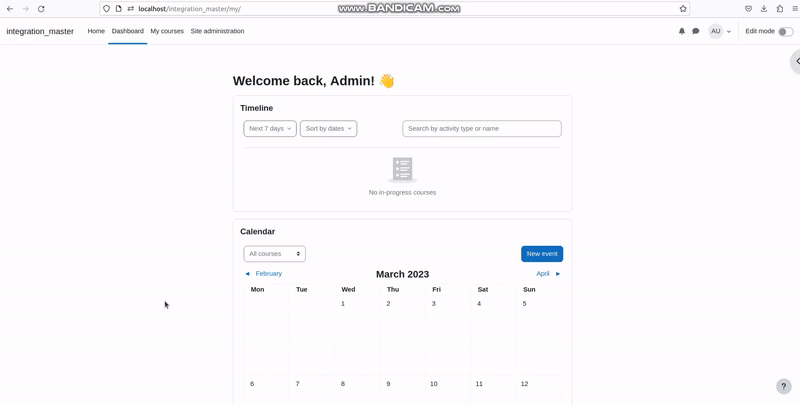800x405 pixels.
Task: Click the shield tracking protection icon
Action: coord(107,9)
